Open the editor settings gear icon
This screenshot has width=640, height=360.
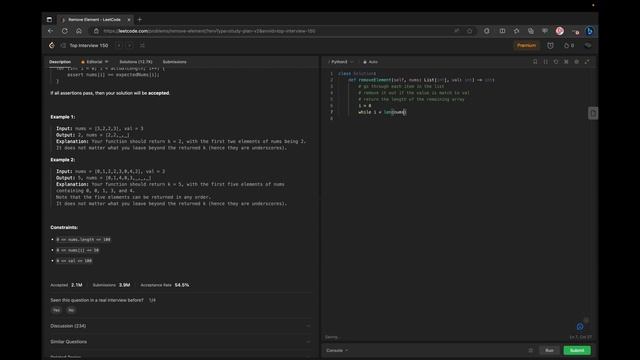(x=577, y=62)
